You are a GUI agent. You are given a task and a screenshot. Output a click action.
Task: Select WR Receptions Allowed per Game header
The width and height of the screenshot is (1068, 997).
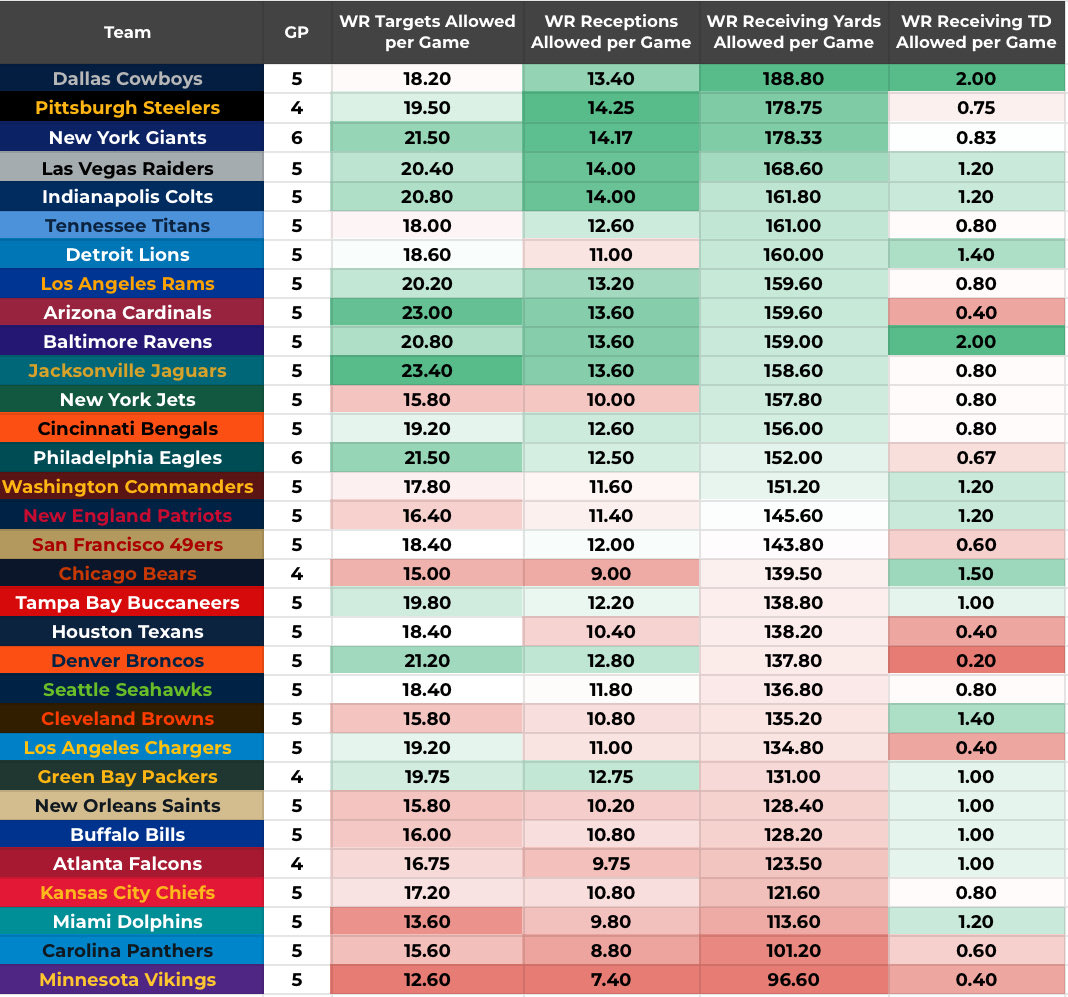(611, 32)
